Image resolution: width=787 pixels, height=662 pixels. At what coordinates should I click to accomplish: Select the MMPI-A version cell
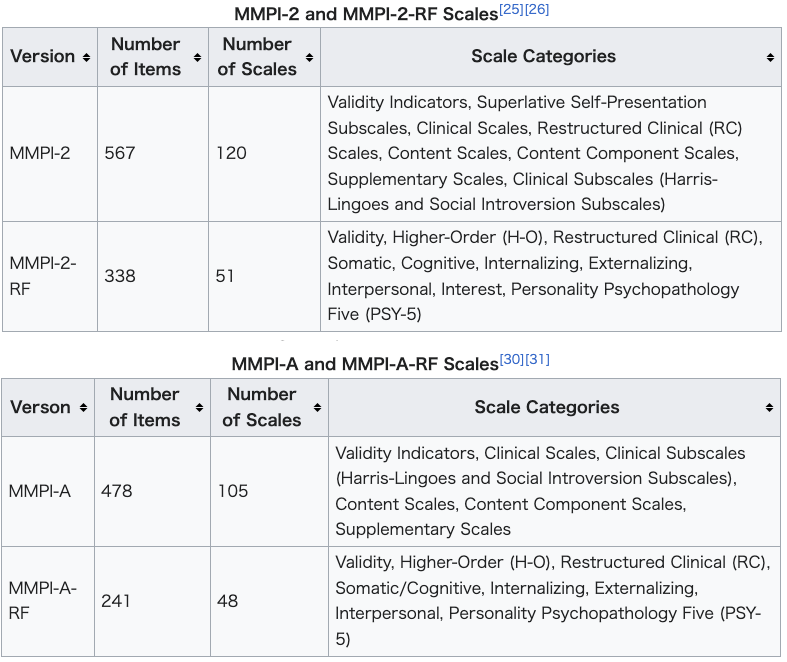[x=48, y=491]
